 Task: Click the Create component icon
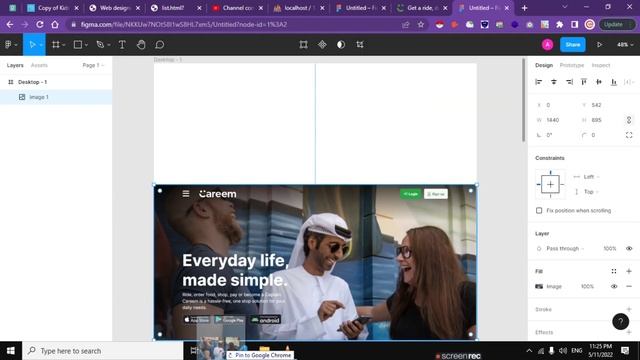(x=322, y=44)
